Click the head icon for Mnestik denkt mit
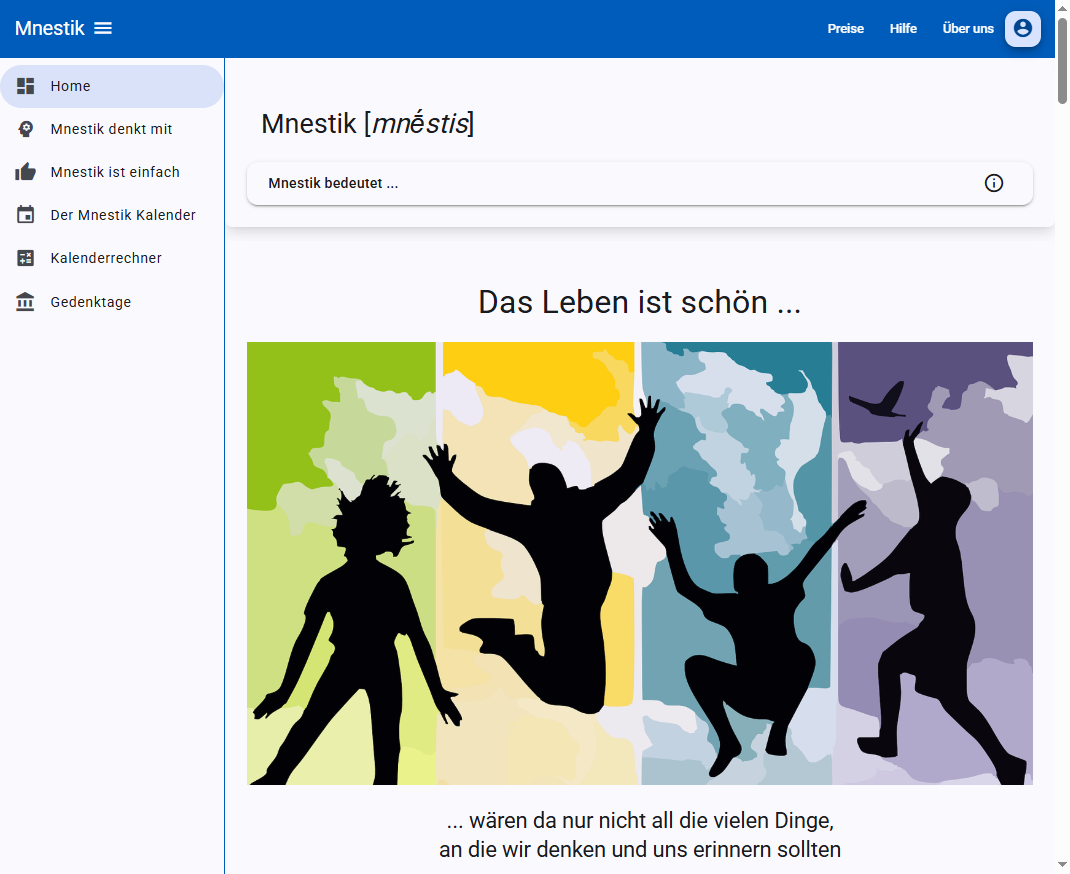Screen dimensions: 1070x874 (25, 129)
